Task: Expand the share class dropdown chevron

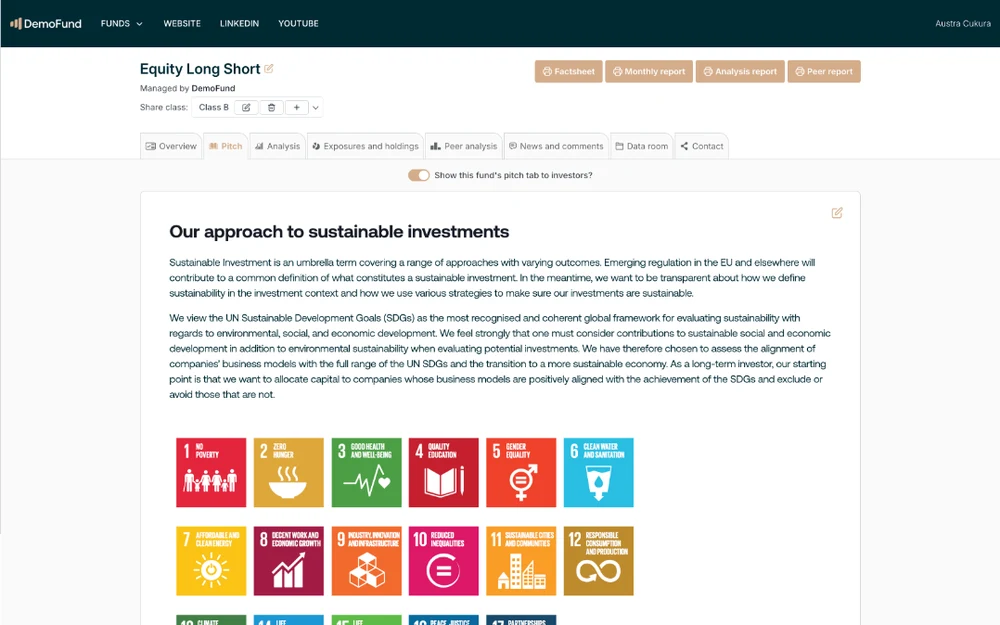Action: tap(315, 108)
